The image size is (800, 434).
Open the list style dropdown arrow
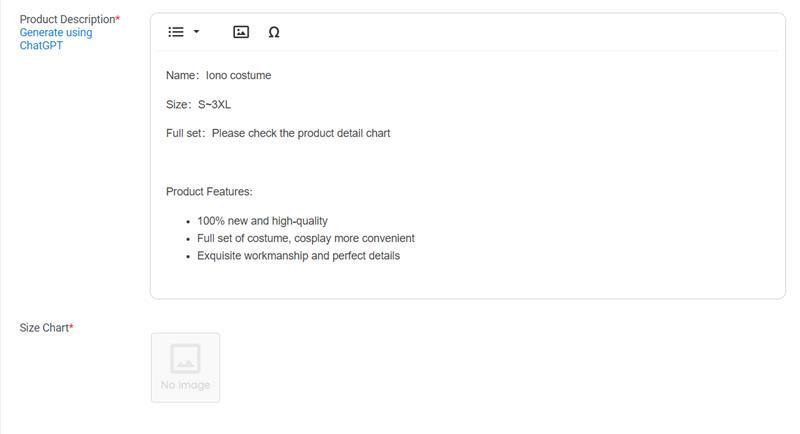[x=196, y=32]
